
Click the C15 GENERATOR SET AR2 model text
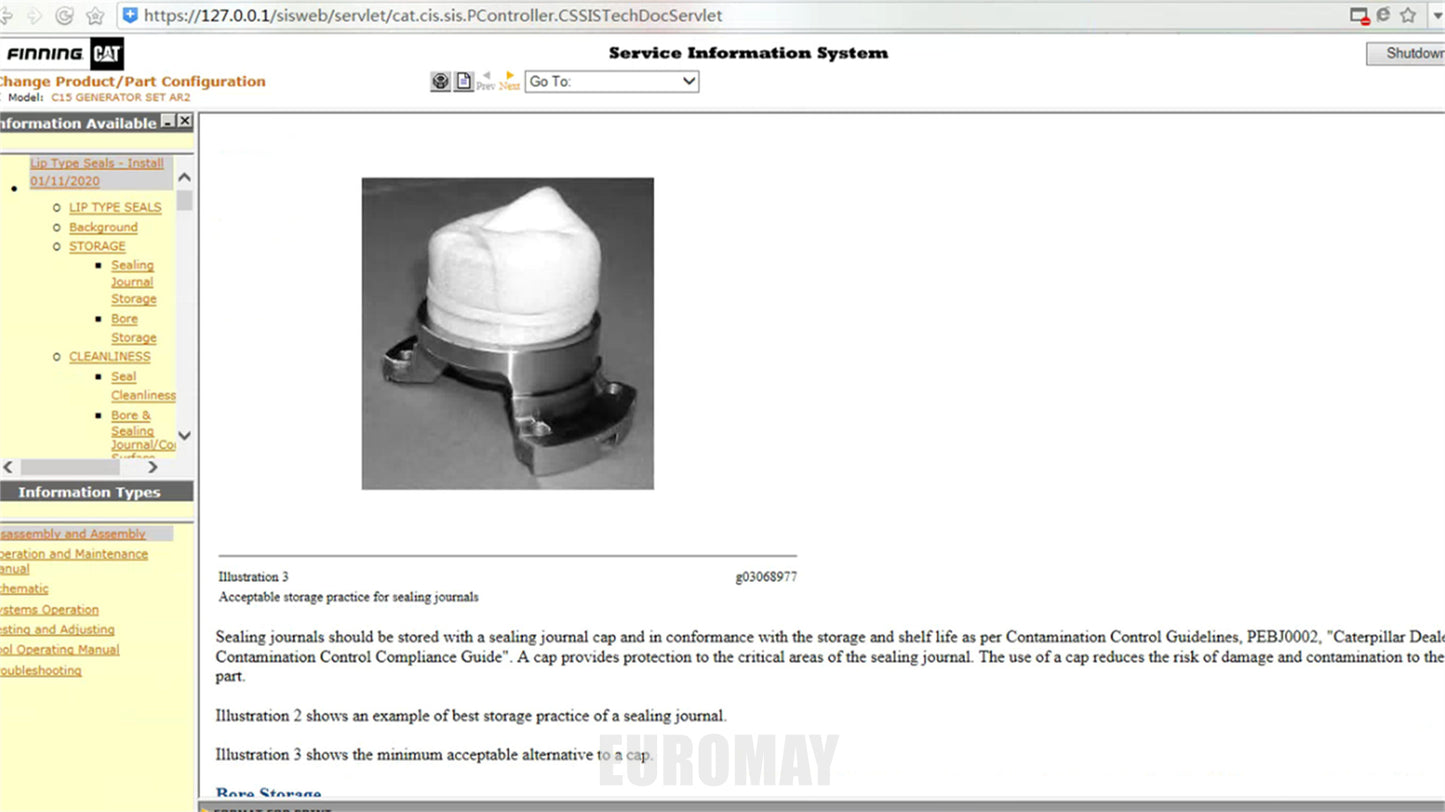(121, 98)
